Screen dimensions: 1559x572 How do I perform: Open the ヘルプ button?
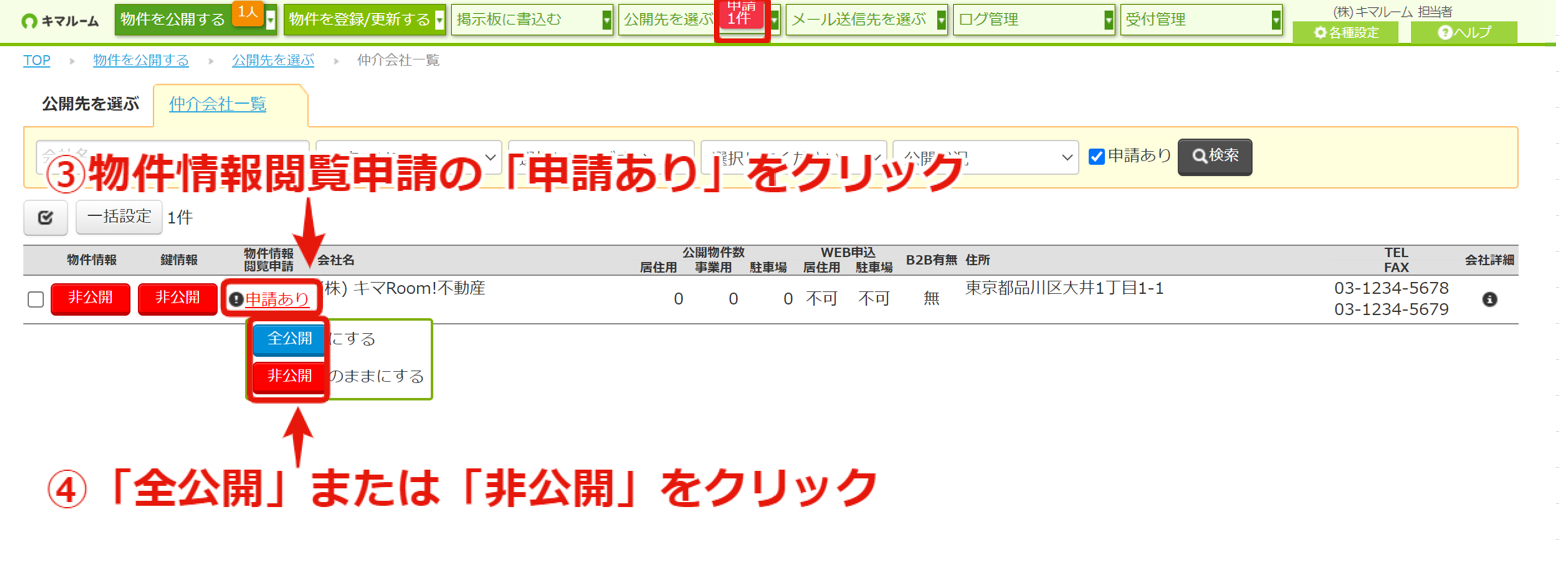coord(1464,33)
